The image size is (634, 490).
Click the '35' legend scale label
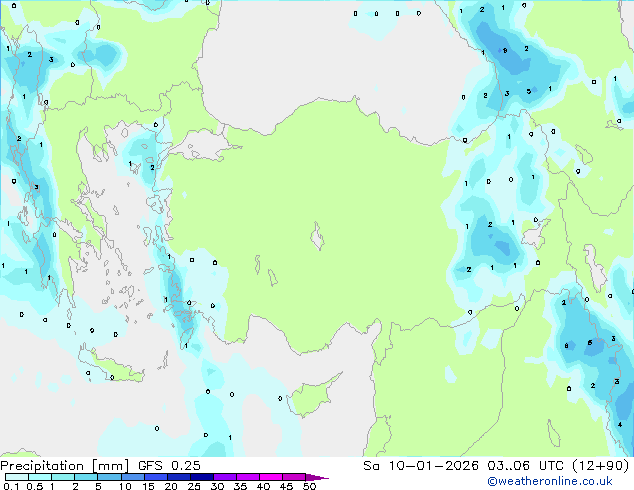(240, 486)
